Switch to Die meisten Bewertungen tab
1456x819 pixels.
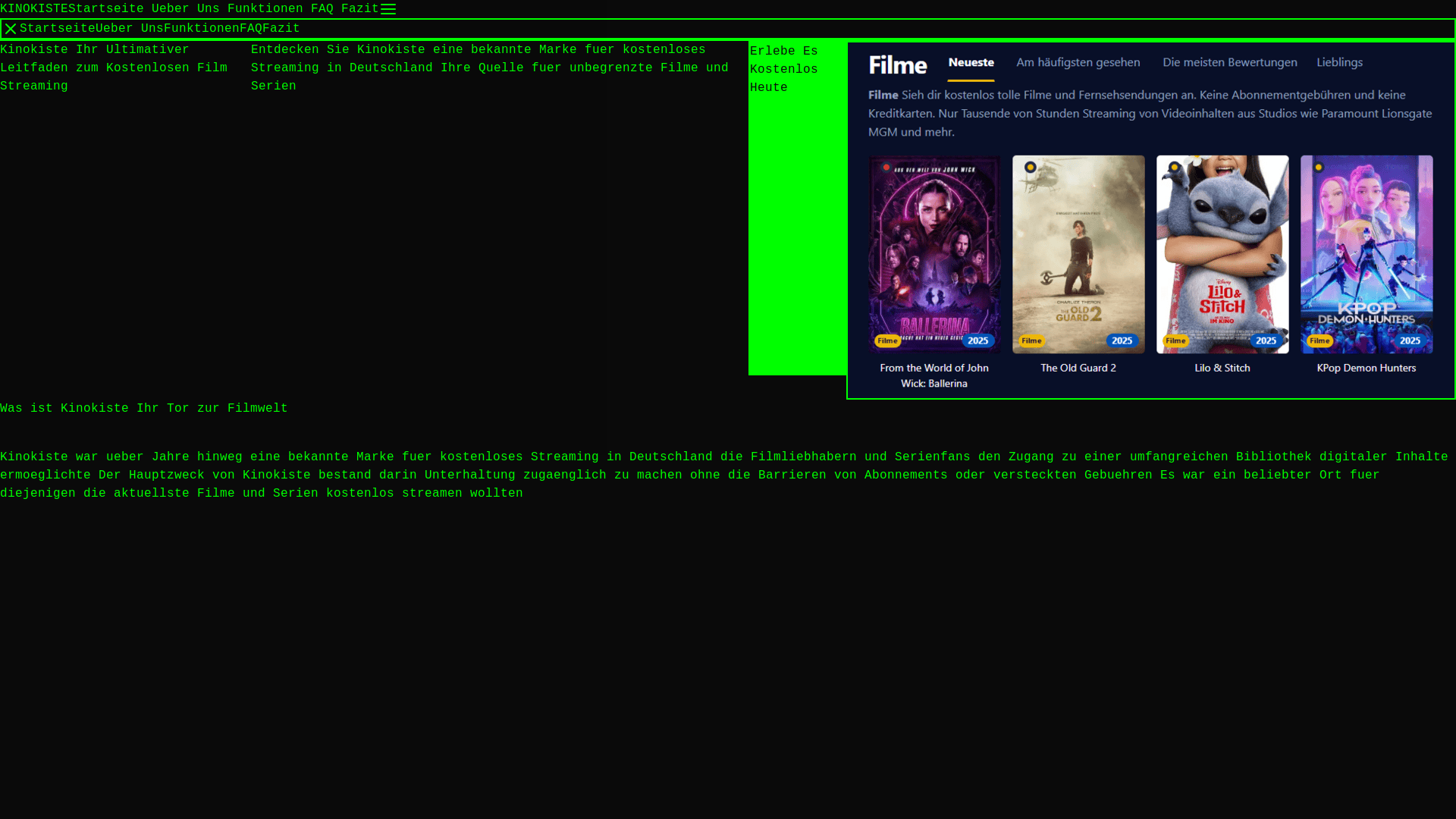[1230, 63]
